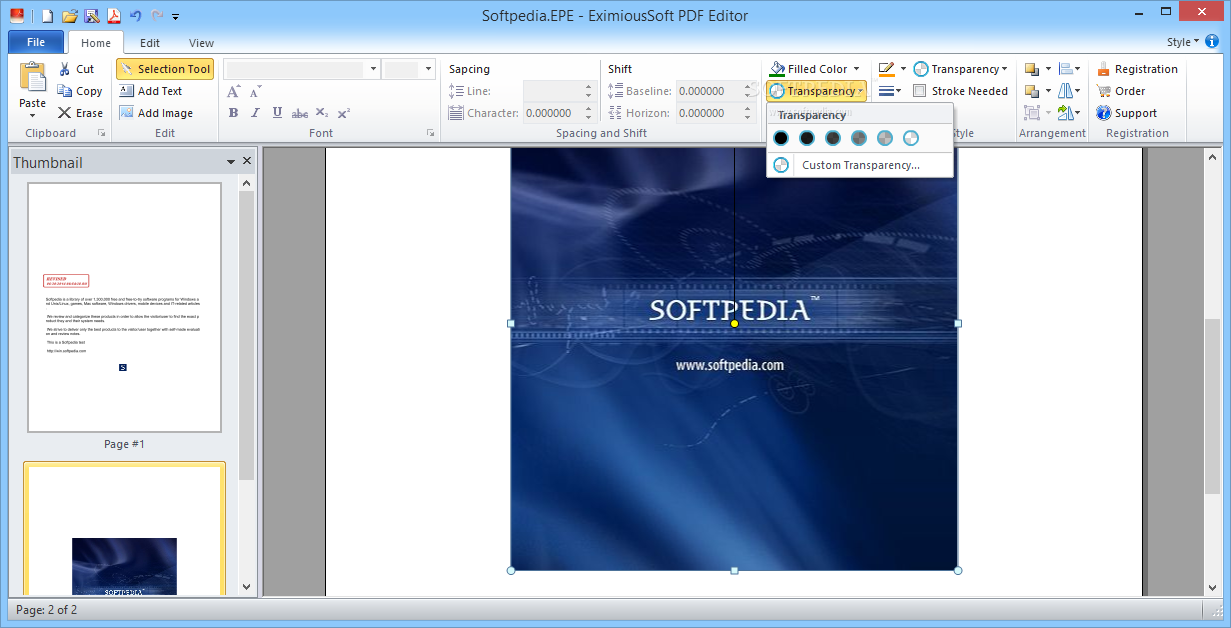The width and height of the screenshot is (1231, 628).
Task: Expand the Filled Color dropdown arrow
Action: point(856,69)
